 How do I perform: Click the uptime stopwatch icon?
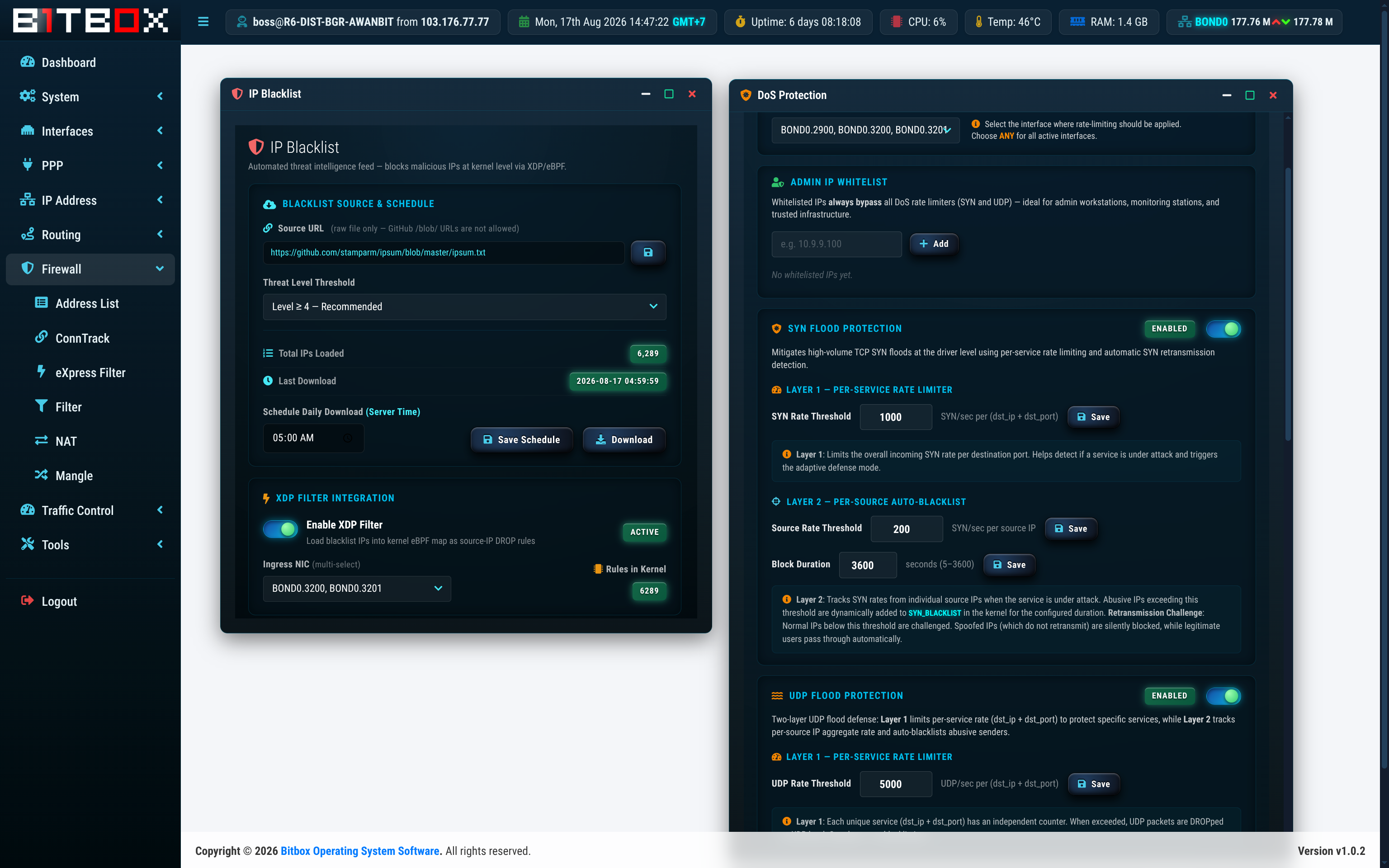[741, 22]
